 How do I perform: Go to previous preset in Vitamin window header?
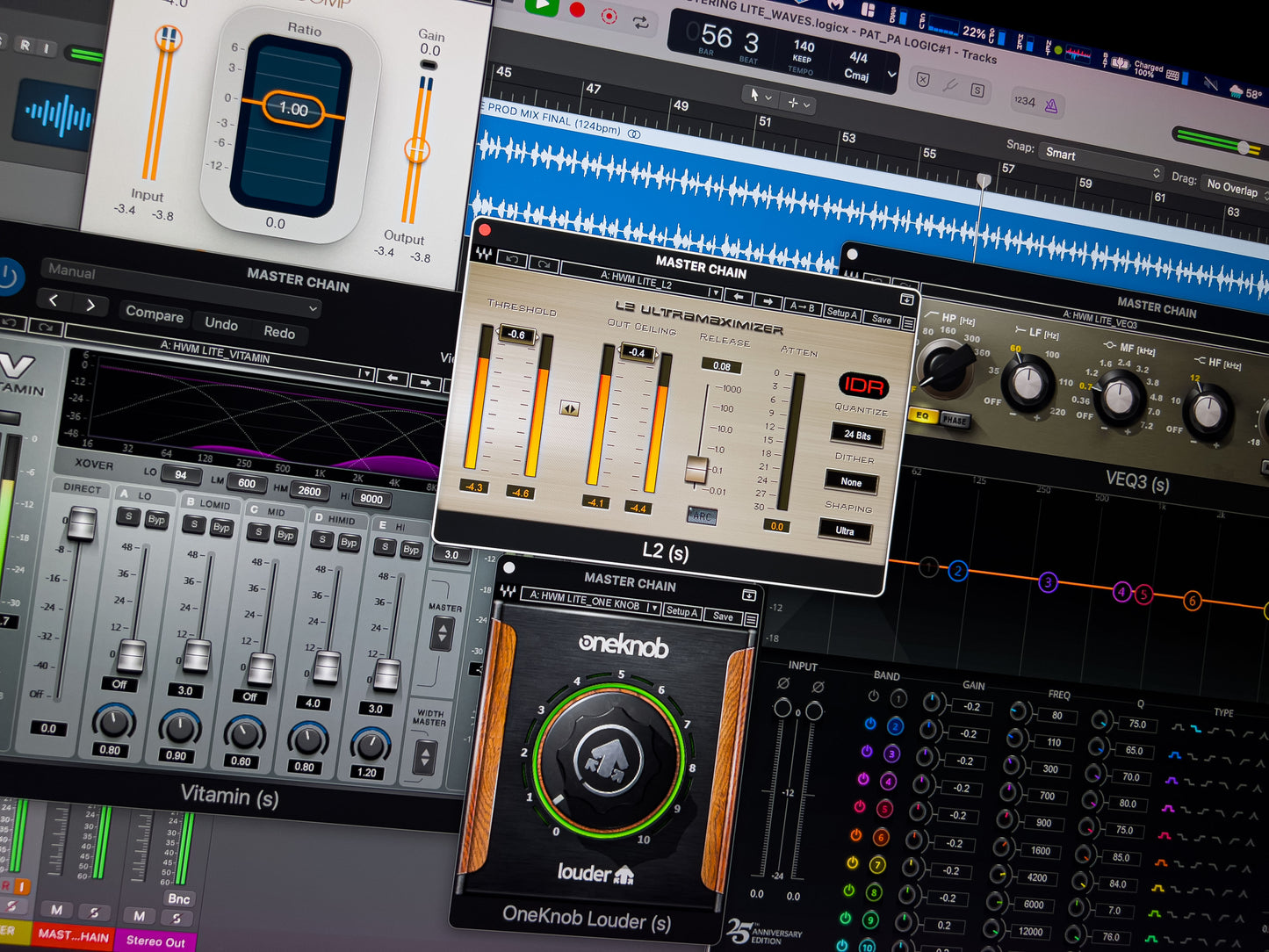click(54, 300)
